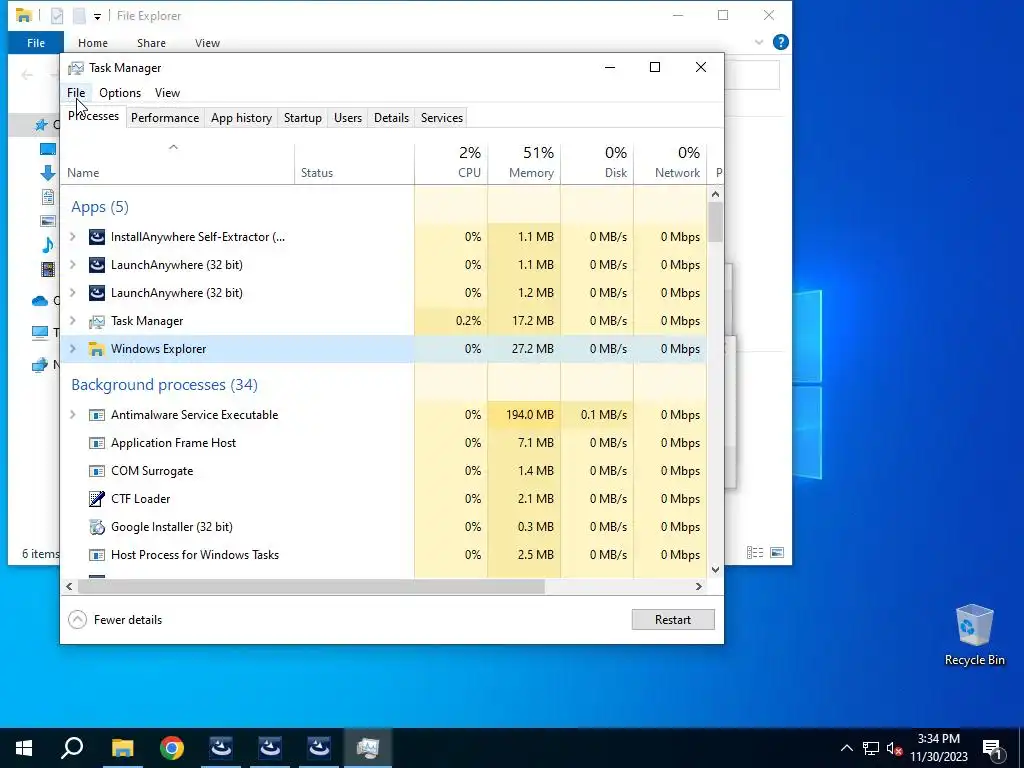Open the Task Manager Options menu

click(x=120, y=93)
